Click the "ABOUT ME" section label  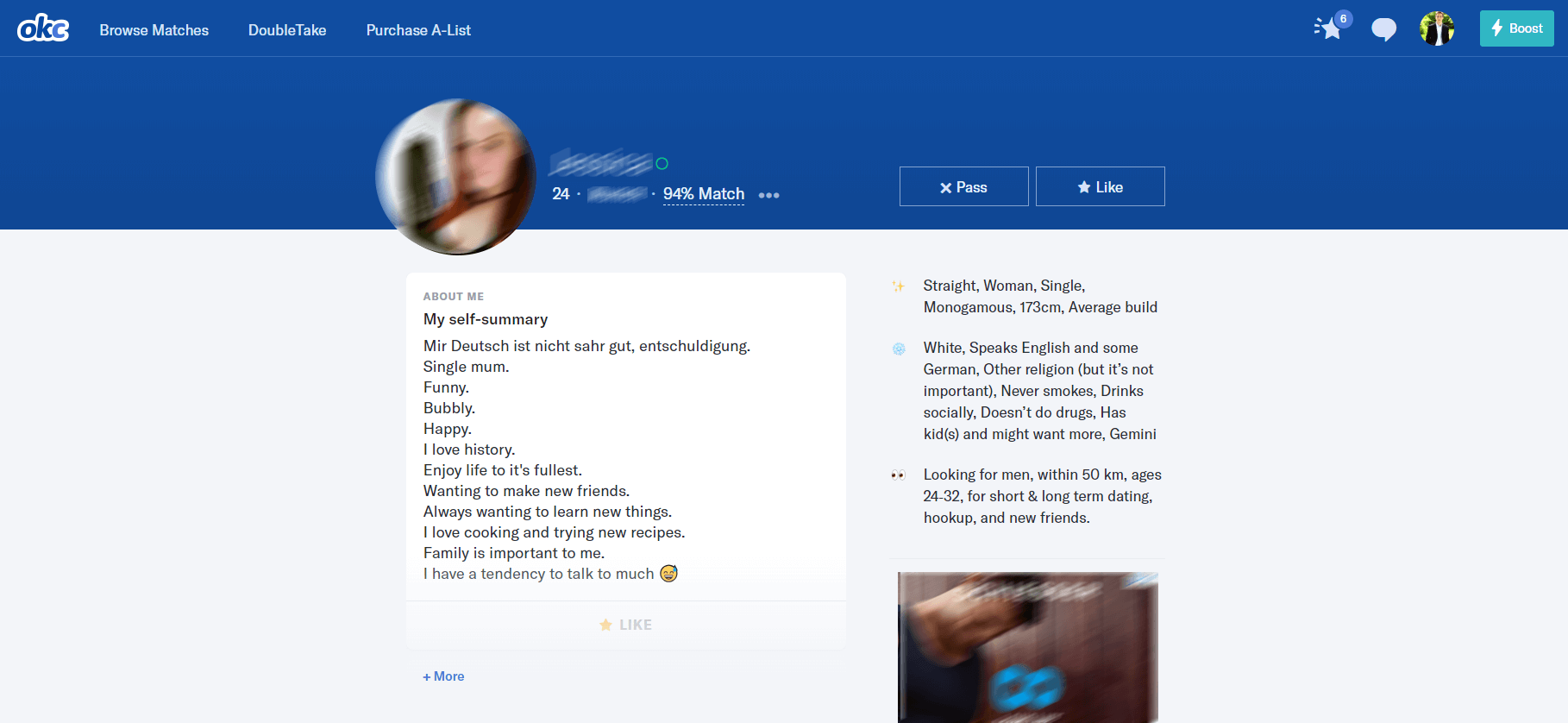coord(454,296)
